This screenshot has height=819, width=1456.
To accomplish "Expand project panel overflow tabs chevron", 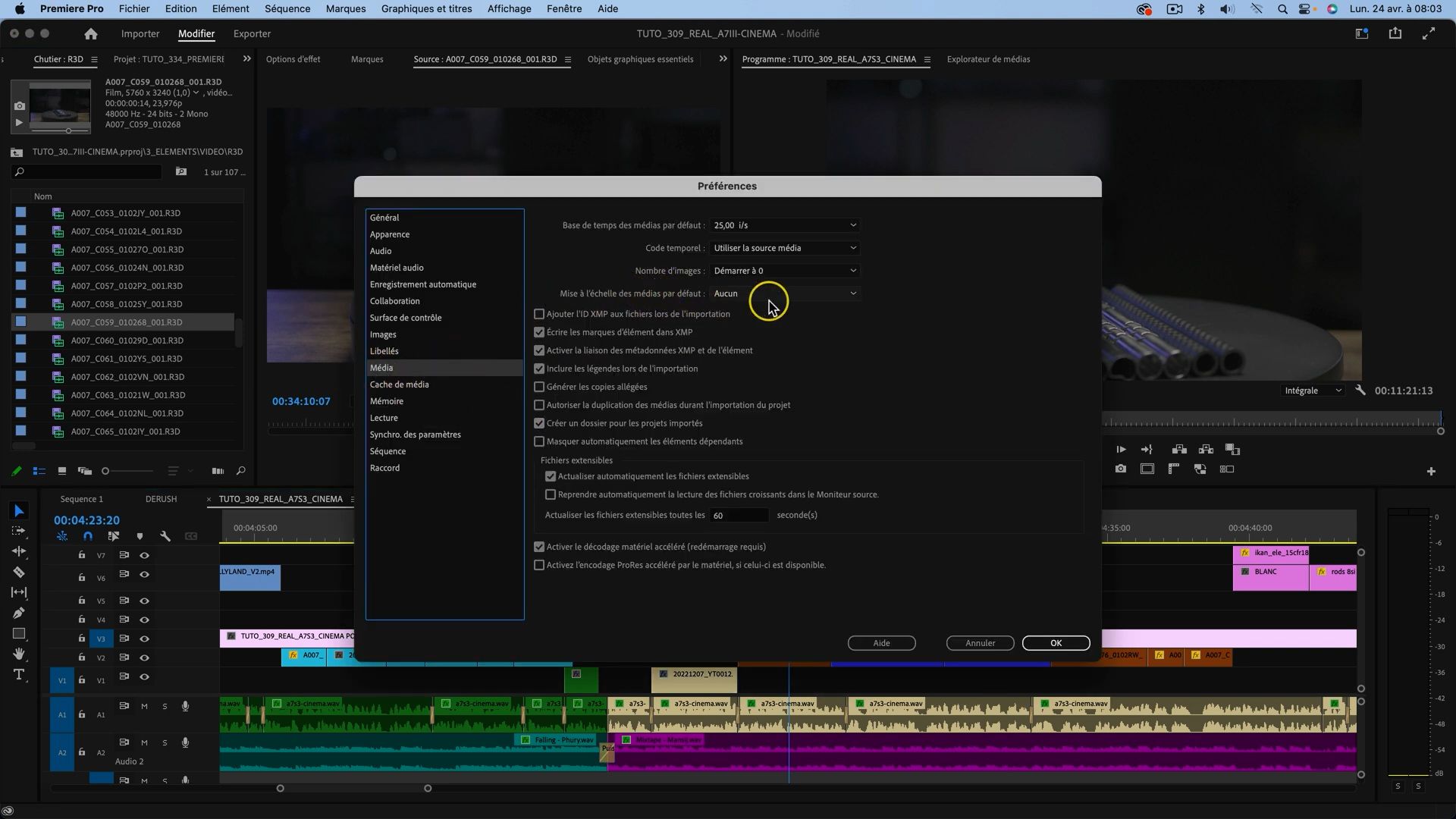I will point(246,58).
